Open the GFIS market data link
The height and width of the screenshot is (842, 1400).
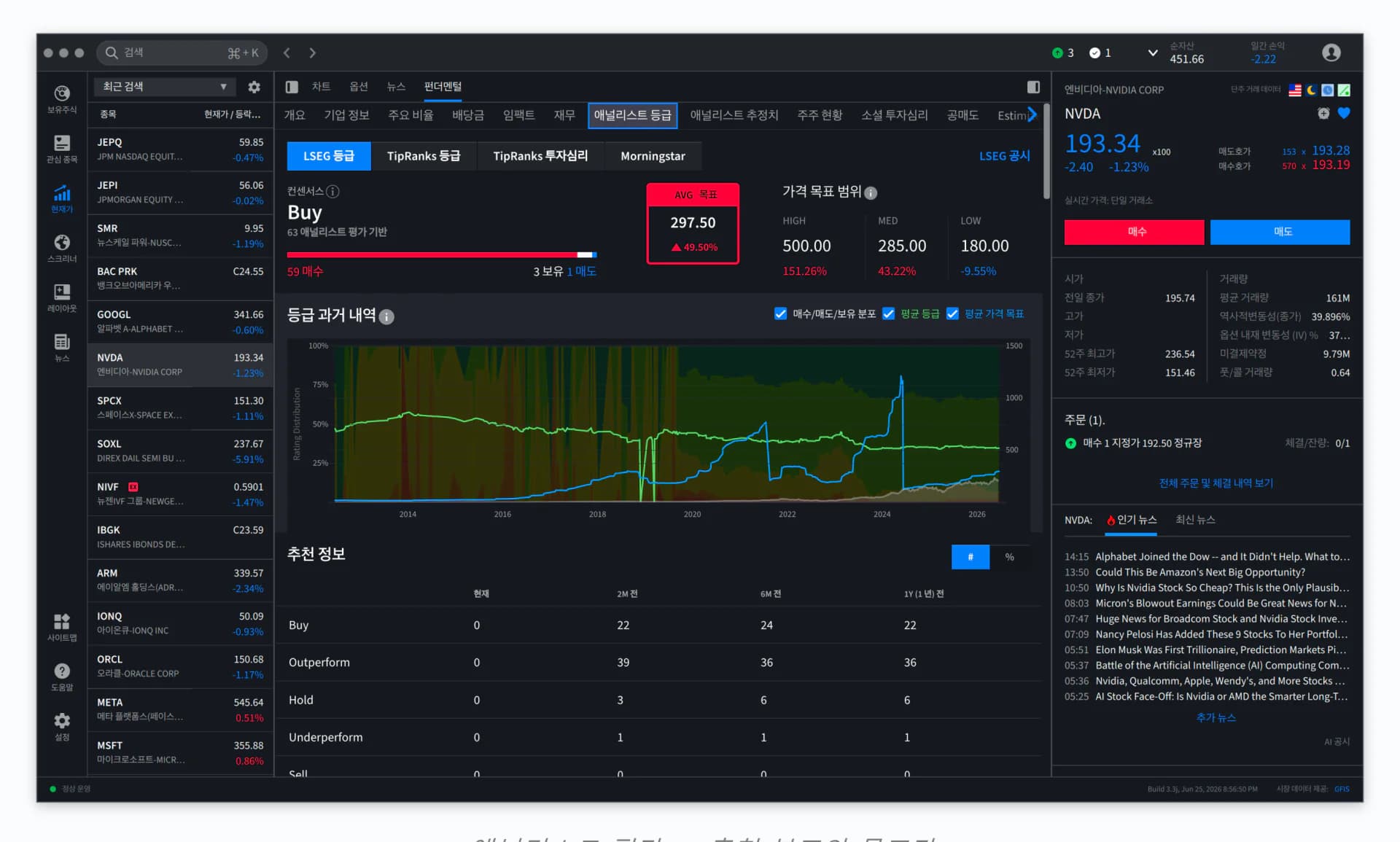tap(1342, 789)
